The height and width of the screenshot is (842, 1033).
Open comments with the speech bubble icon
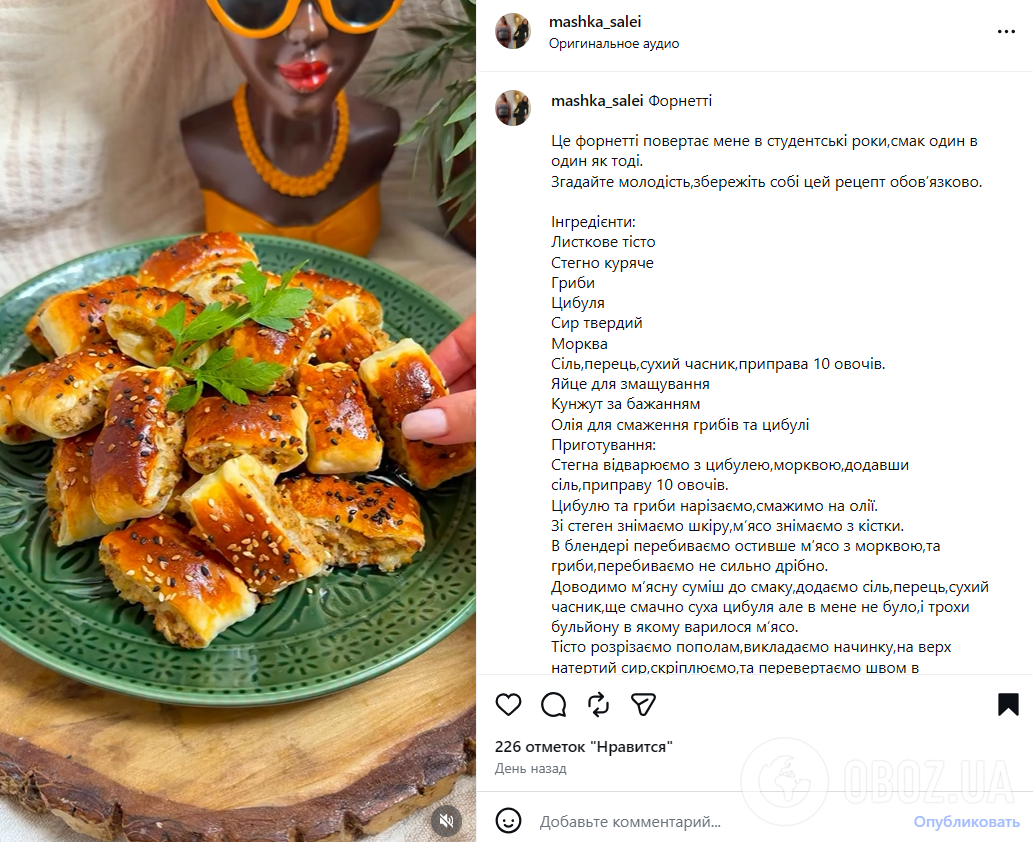point(553,704)
